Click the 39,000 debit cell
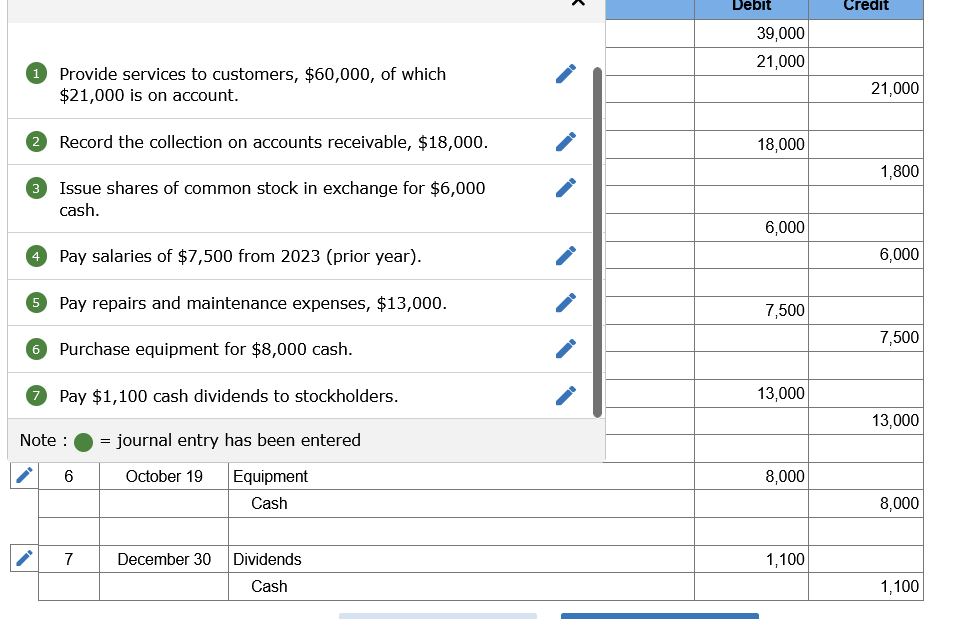The width and height of the screenshot is (976, 619). 751,33
